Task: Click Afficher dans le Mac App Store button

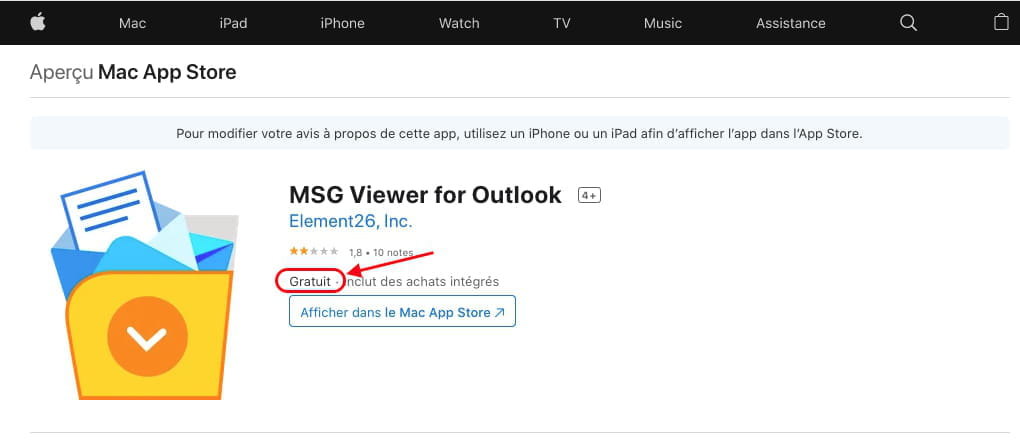Action: tap(402, 312)
